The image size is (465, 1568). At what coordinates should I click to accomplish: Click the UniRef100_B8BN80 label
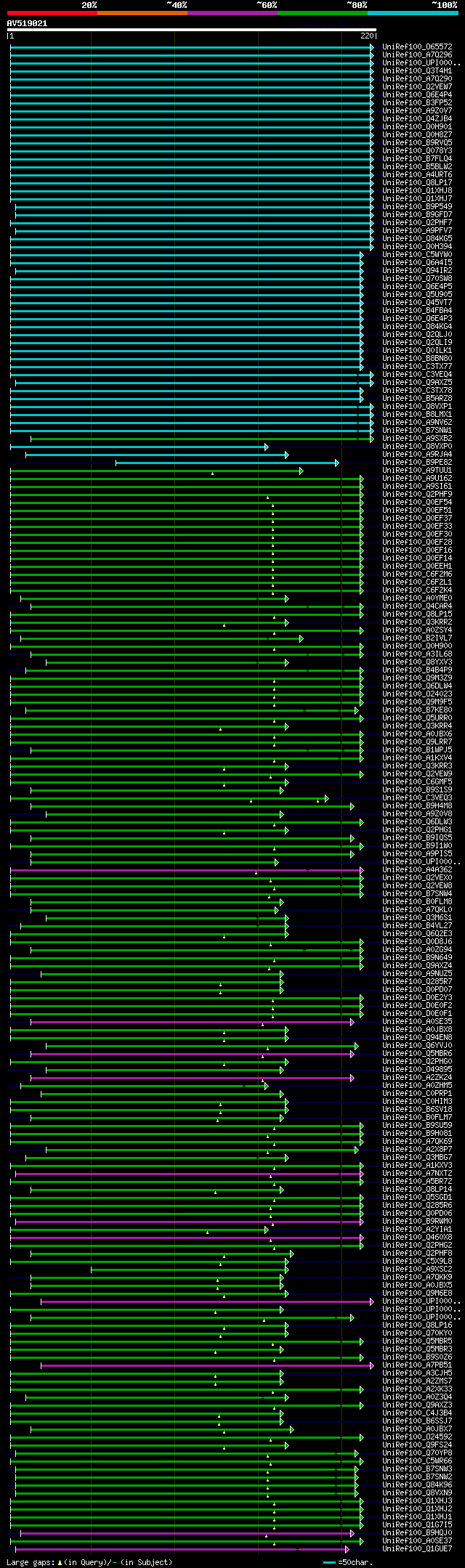point(417,359)
